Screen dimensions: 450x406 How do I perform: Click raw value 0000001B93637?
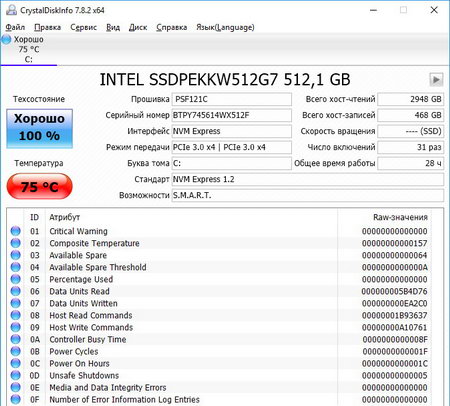(x=394, y=315)
